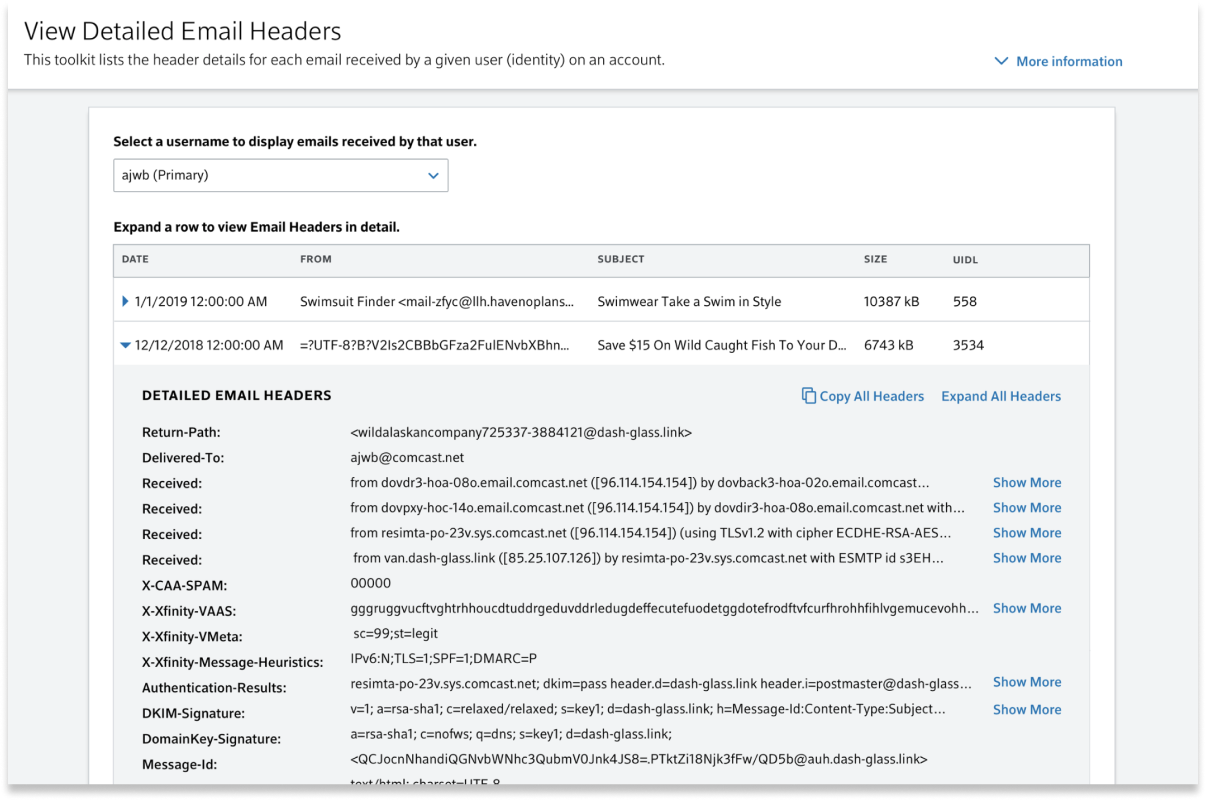The height and width of the screenshot is (801, 1206).
Task: Click the SUBJECT column header
Action: click(620, 259)
